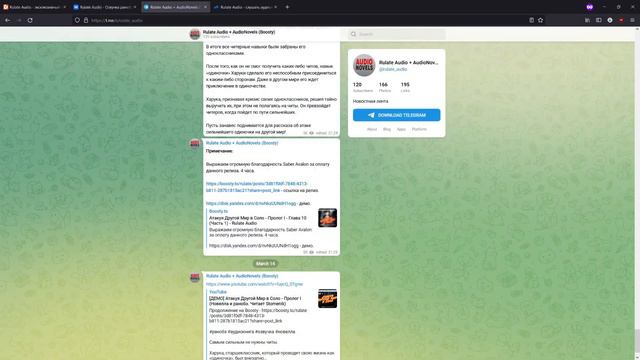Click the purple mask icon in title bar
The width and height of the screenshot is (640, 360).
point(589,7)
